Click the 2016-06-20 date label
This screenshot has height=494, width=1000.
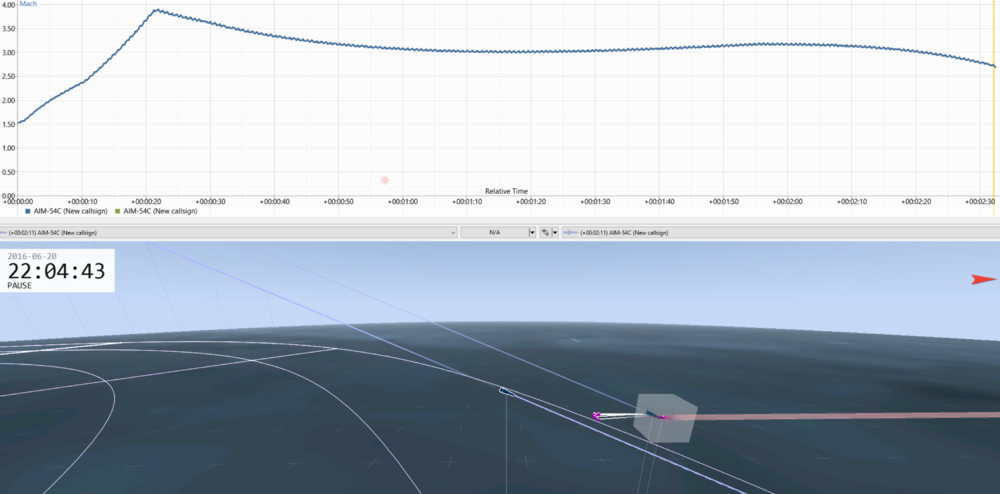tap(33, 256)
